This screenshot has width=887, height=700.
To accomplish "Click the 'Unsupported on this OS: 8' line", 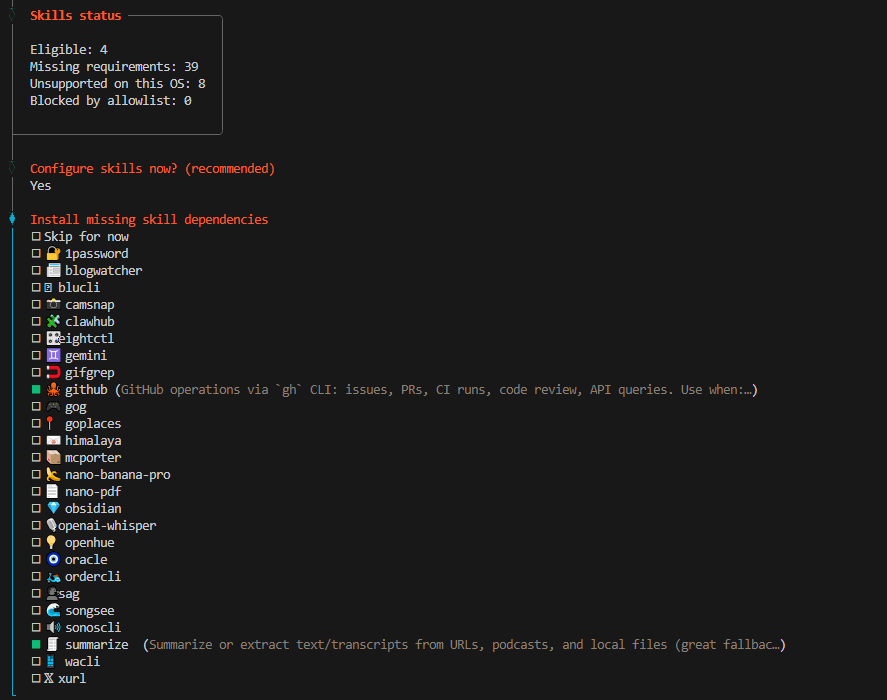I will click(118, 84).
